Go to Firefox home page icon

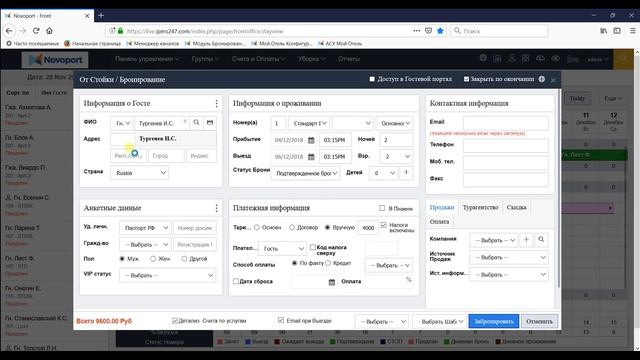pyautogui.click(x=49, y=31)
